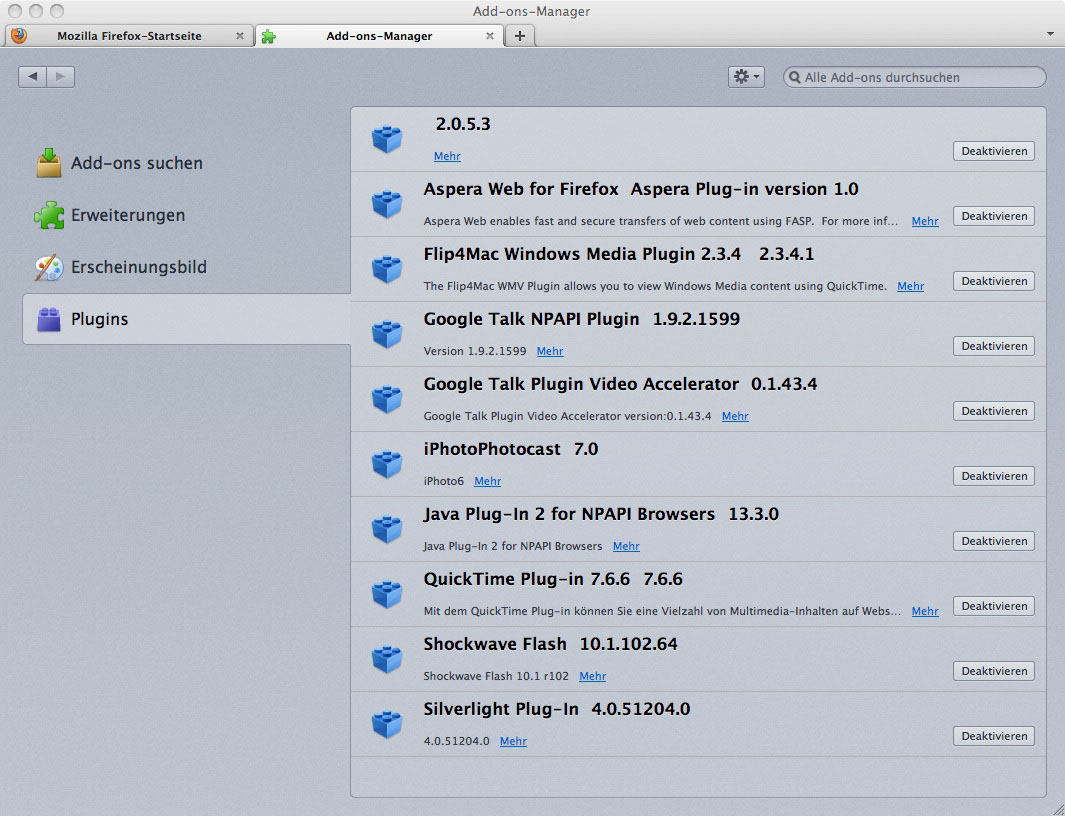Click the Shockwave Flash plugin icon
Screen dimensions: 1065x816
tap(387, 658)
